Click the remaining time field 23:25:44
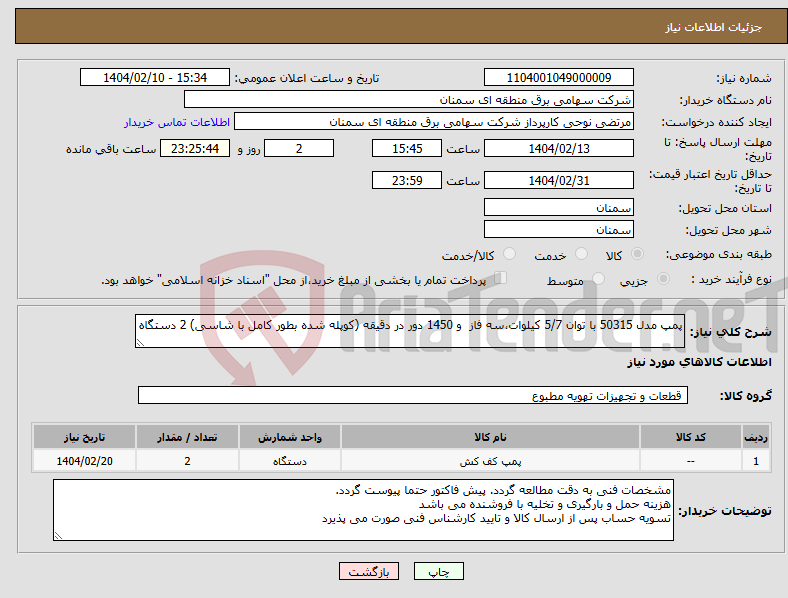 [195, 148]
